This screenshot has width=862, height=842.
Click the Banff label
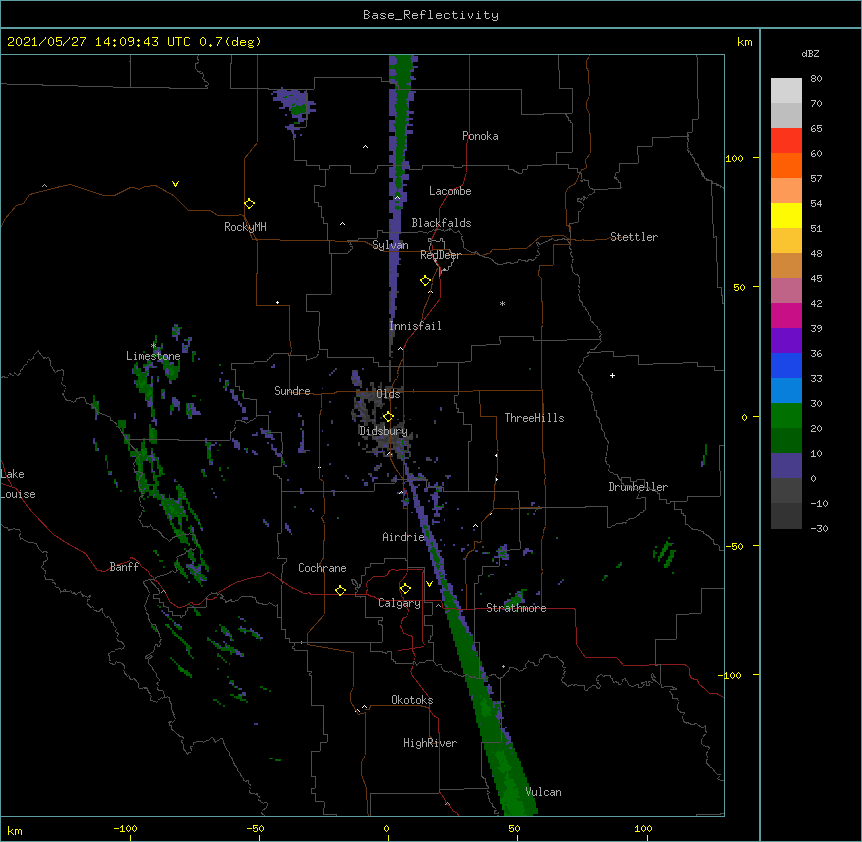[x=124, y=567]
